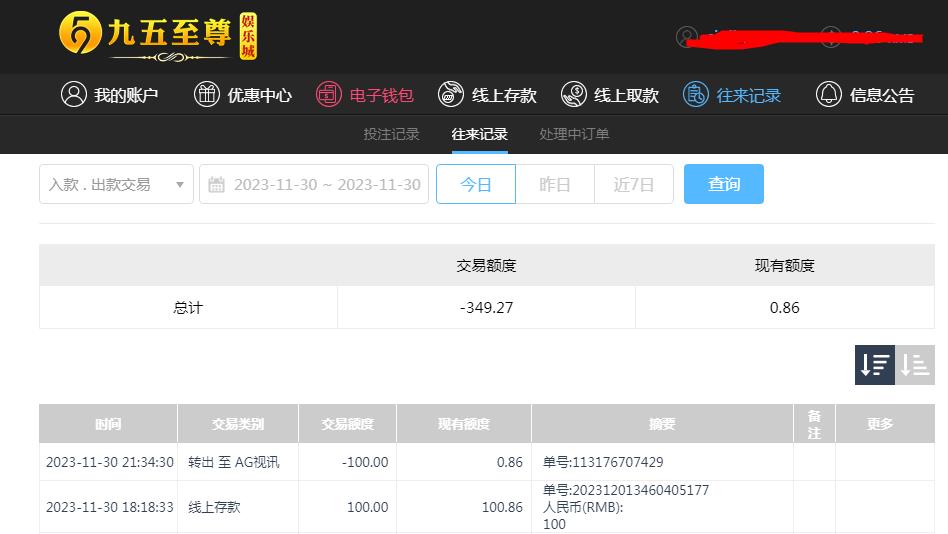Image resolution: width=948 pixels, height=534 pixels.
Task: Open 信息公告 bell icon
Action: pyautogui.click(x=829, y=94)
